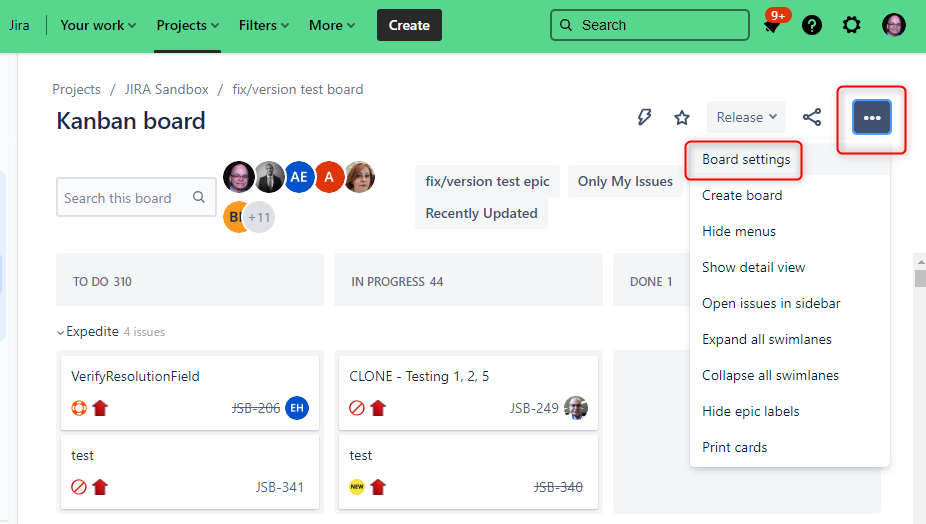Viewport: 926px width, 524px height.
Task: Click the magnifier icon in board search
Action: pyautogui.click(x=199, y=197)
